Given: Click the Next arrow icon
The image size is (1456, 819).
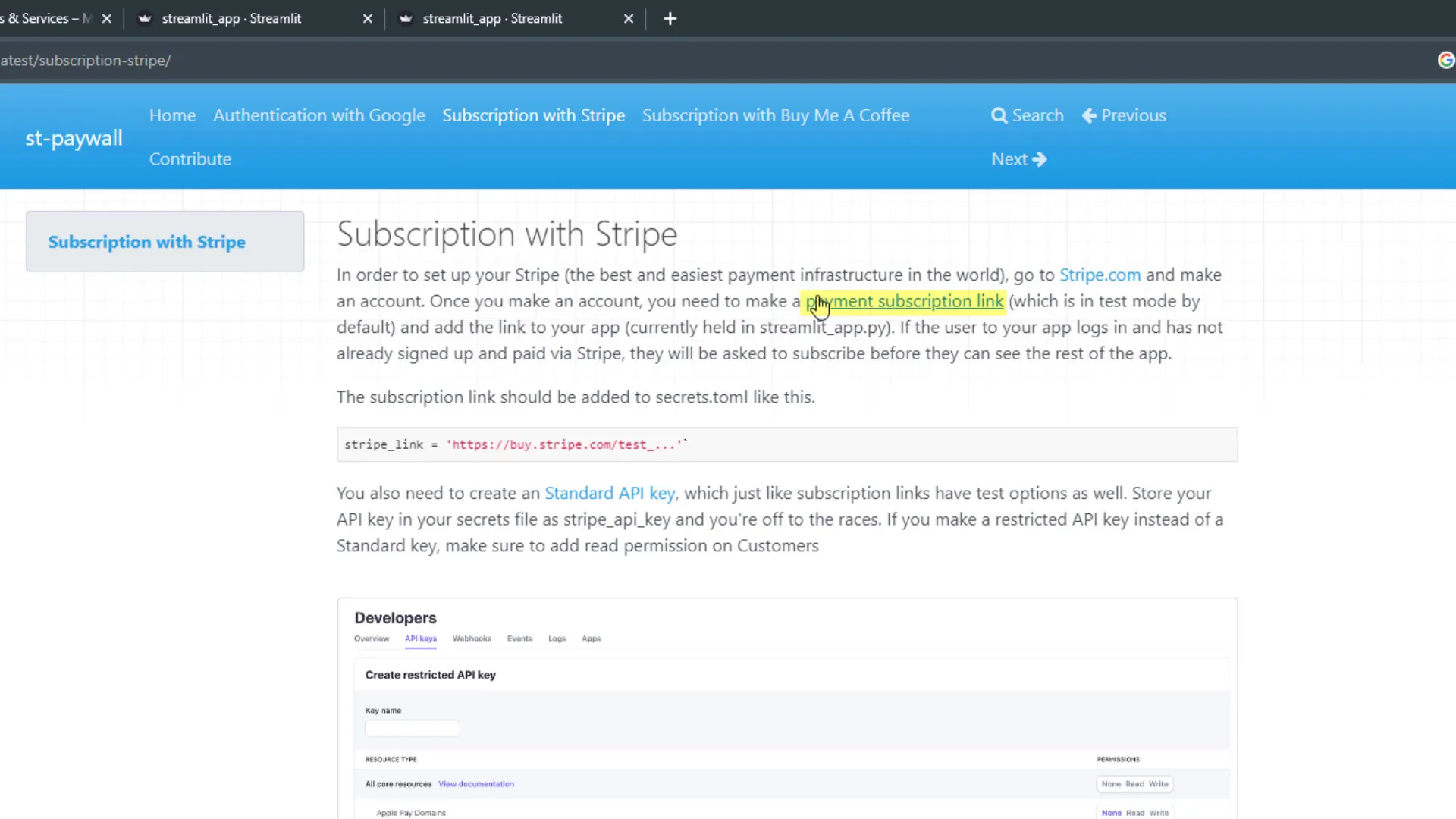Looking at the screenshot, I should (x=1041, y=158).
